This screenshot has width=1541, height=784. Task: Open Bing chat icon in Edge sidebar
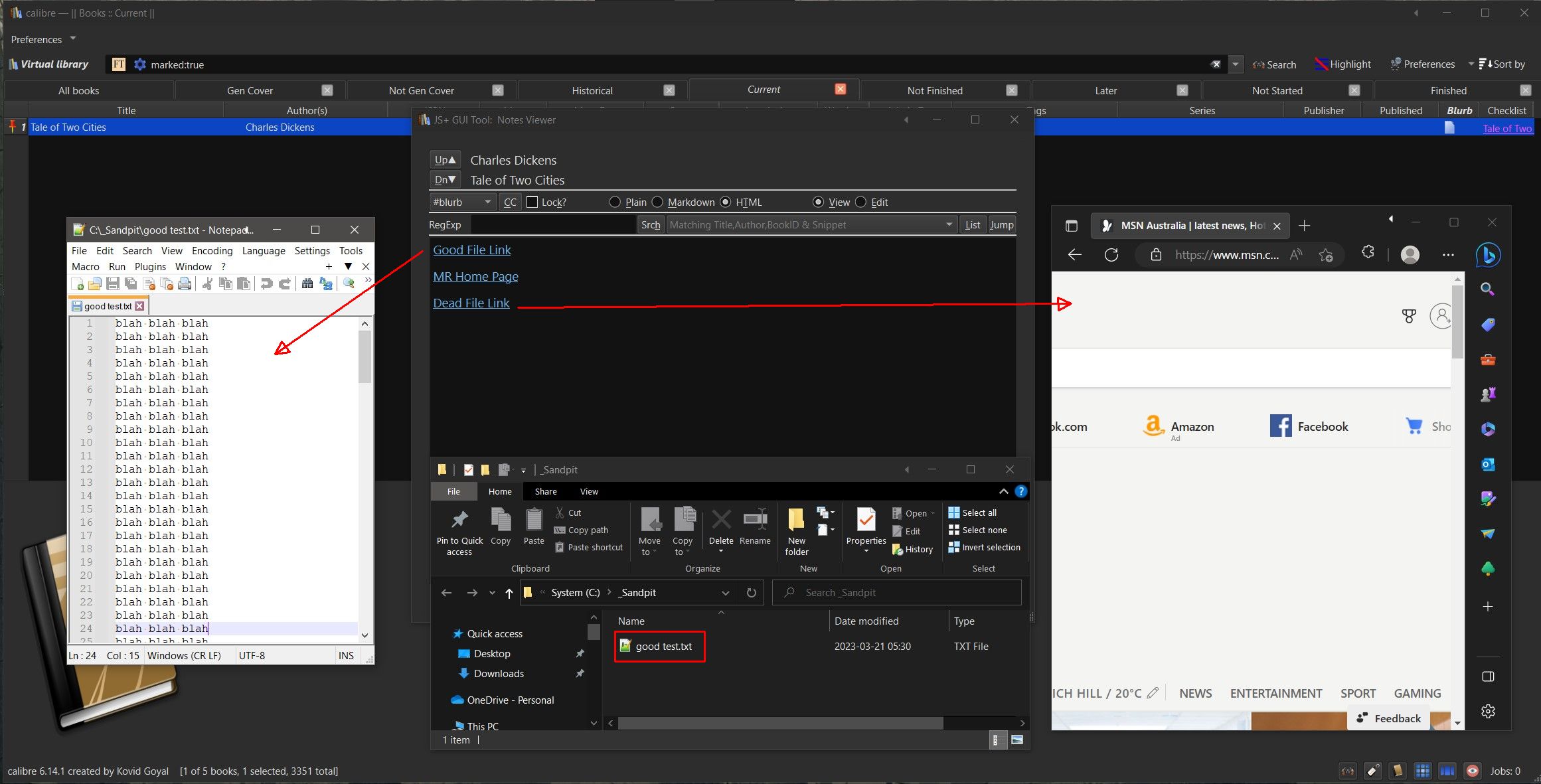point(1488,255)
